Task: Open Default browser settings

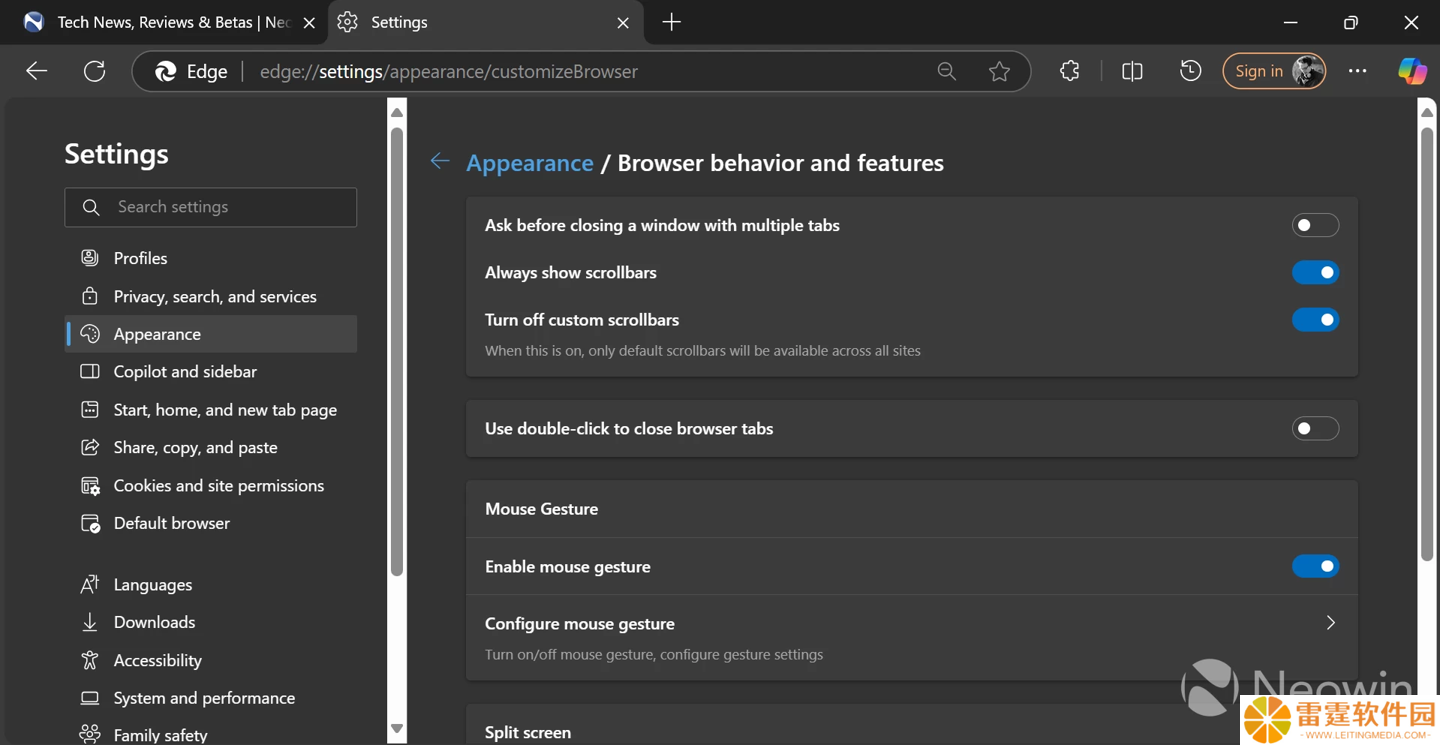Action: [211, 523]
